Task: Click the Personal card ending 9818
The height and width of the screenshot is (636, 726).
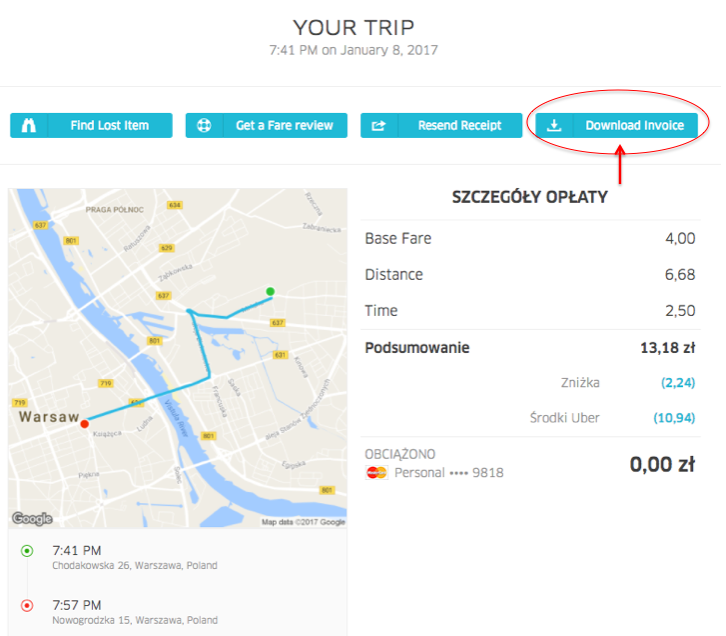Action: click(448, 472)
